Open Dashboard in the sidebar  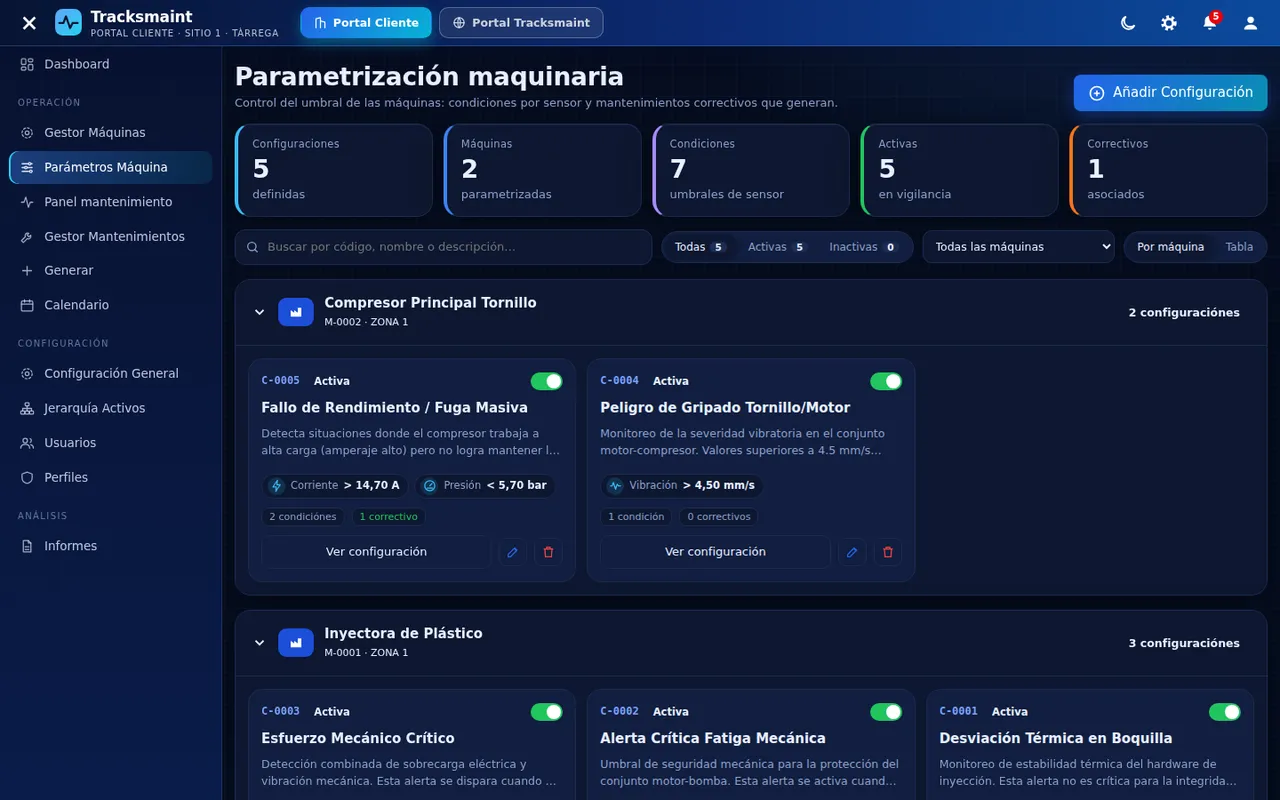pyautogui.click(x=110, y=64)
